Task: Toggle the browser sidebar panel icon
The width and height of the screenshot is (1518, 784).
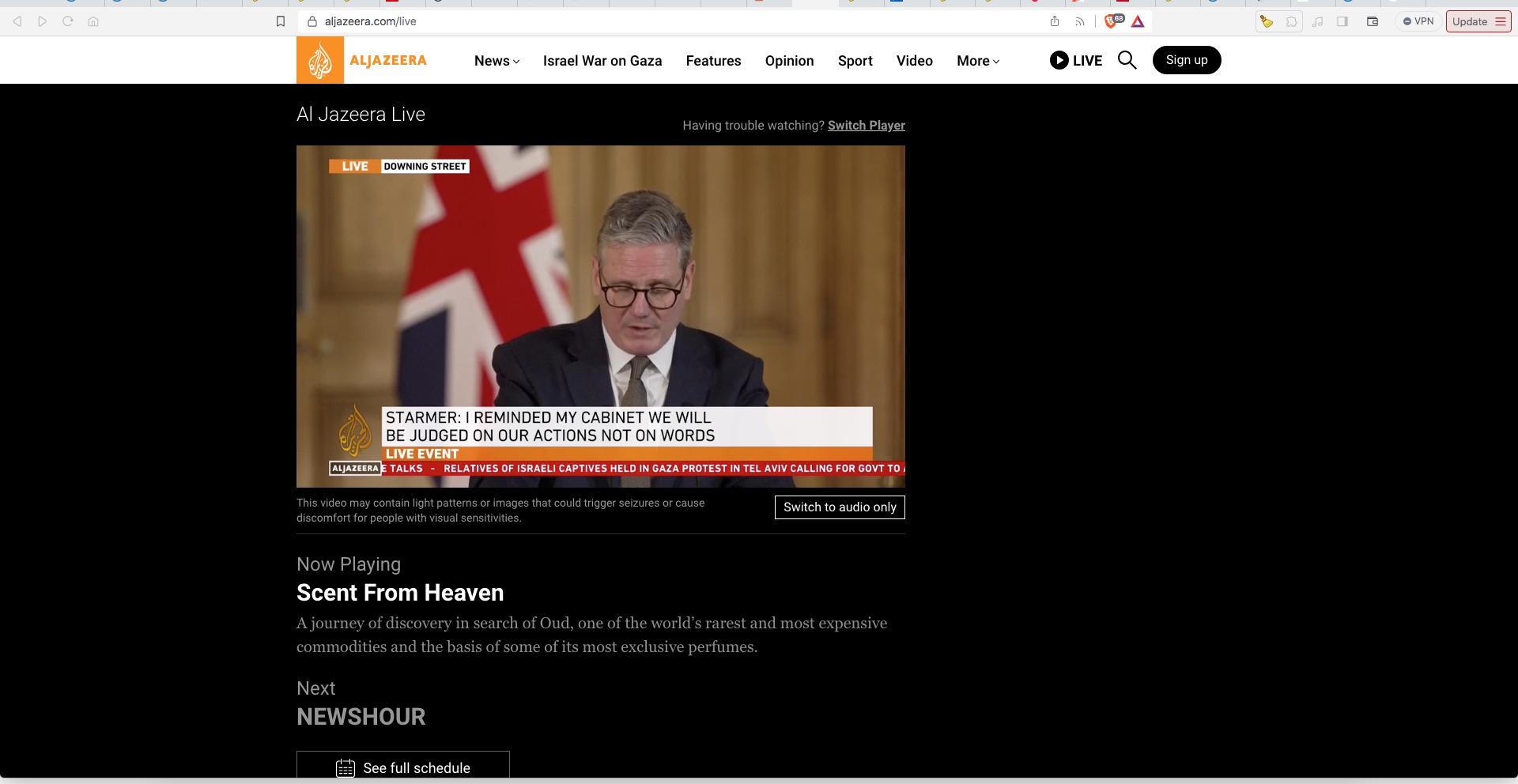Action: [x=1342, y=21]
